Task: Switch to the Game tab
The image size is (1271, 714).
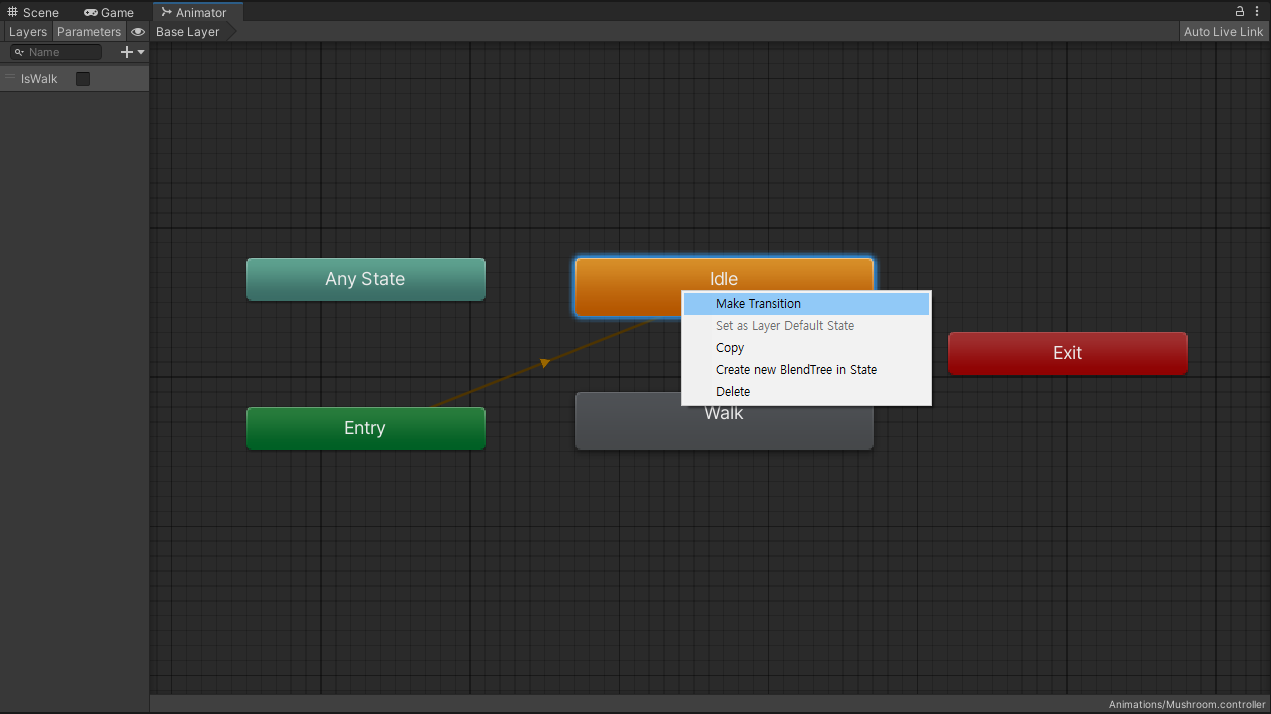Action: [109, 12]
